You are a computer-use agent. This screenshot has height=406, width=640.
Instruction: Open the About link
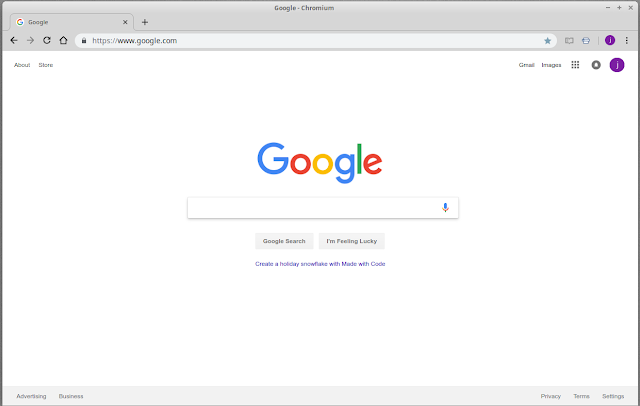click(x=22, y=65)
